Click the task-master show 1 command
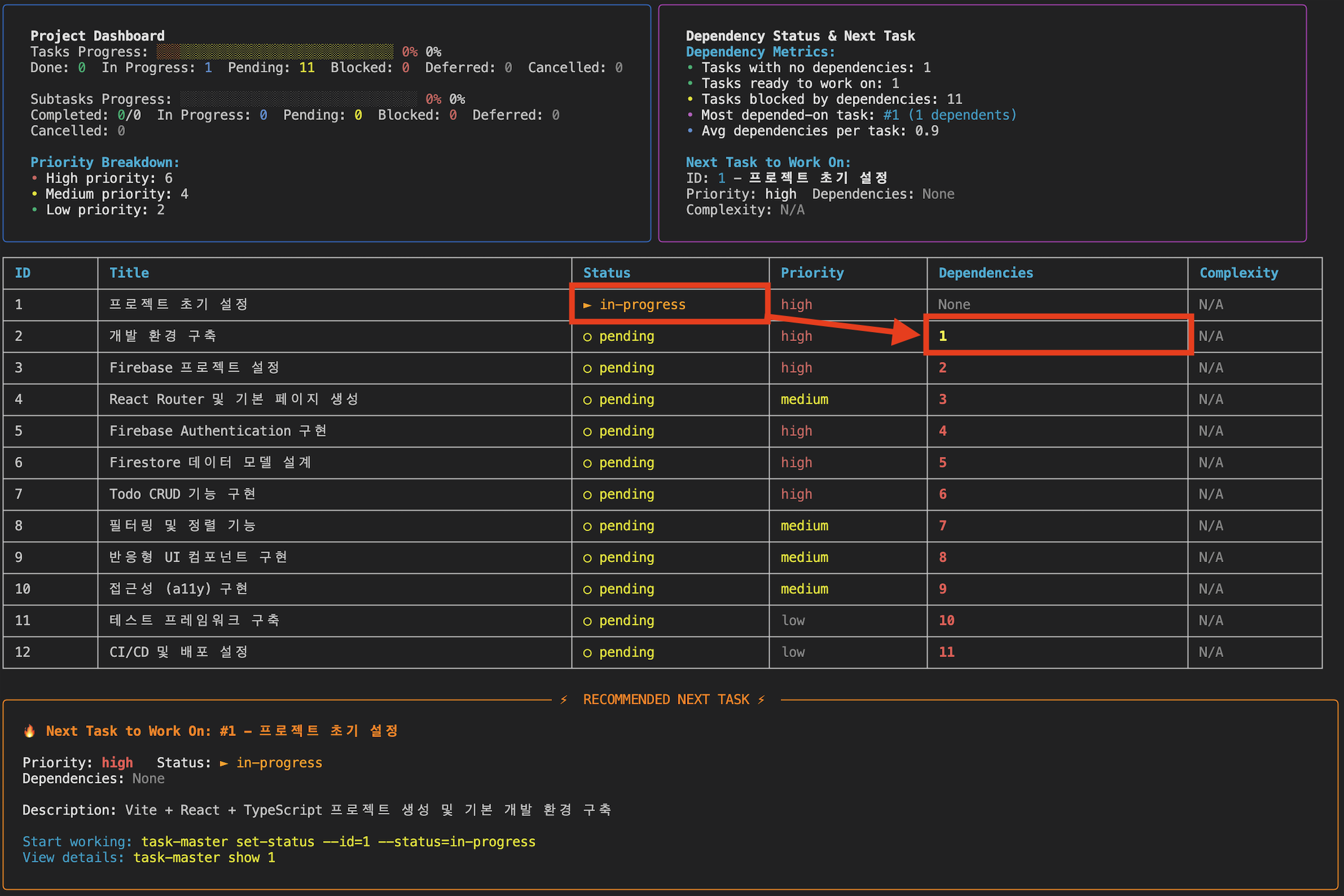 coord(204,858)
